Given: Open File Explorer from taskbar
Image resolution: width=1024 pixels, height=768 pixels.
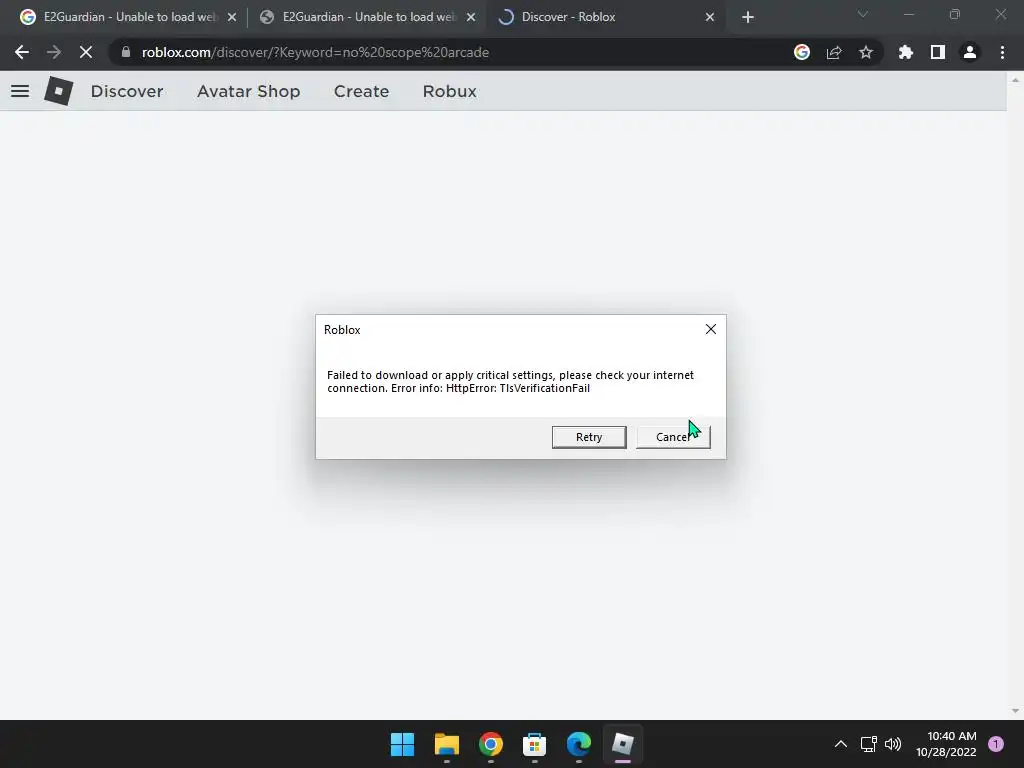Looking at the screenshot, I should [x=447, y=744].
